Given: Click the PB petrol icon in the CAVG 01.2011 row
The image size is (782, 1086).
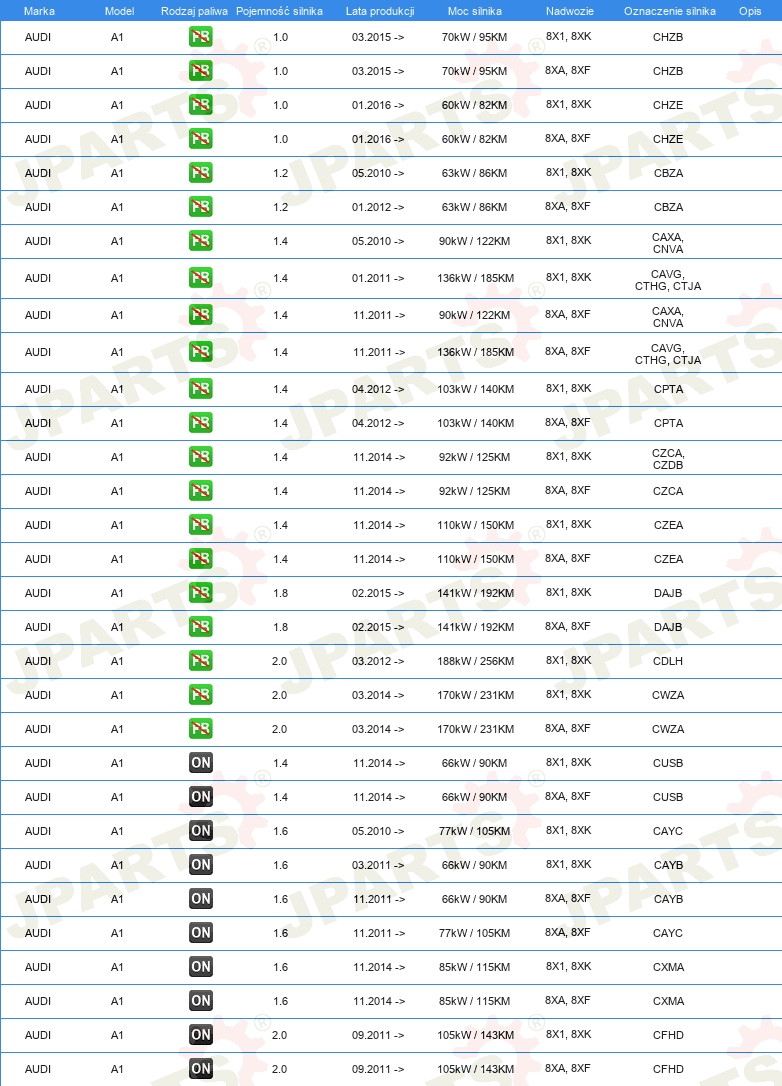Looking at the screenshot, I should (201, 278).
